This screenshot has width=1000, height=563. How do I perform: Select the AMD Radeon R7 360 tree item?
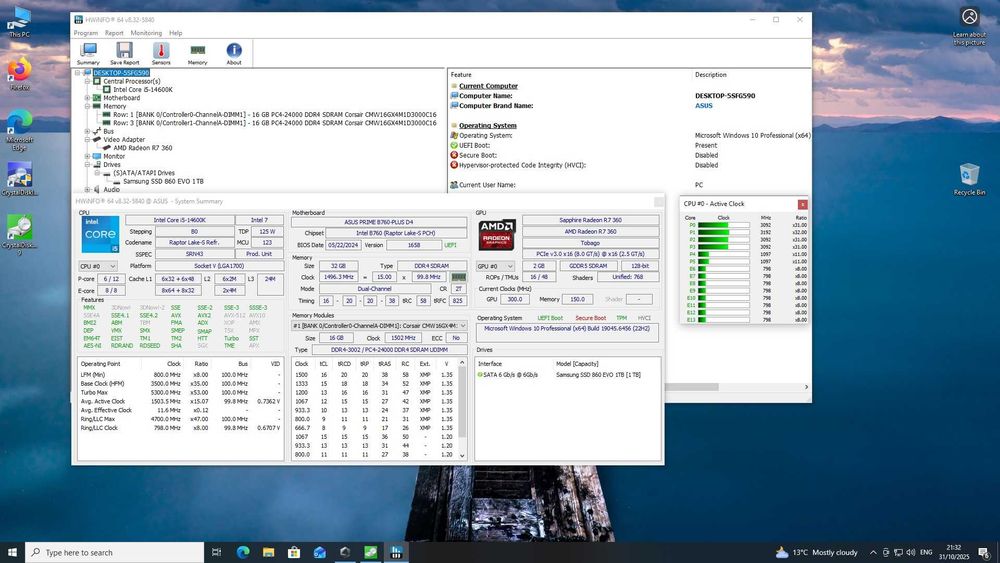[143, 148]
